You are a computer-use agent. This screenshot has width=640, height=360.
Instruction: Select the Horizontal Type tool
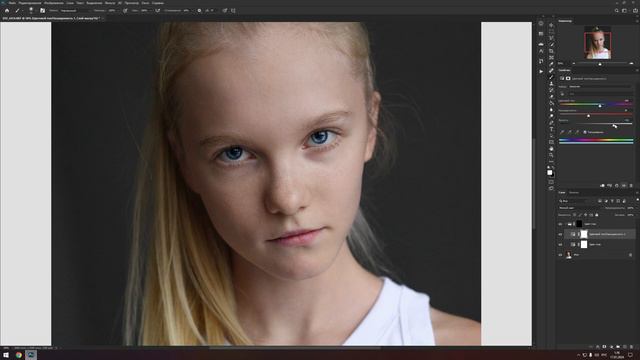(x=551, y=129)
